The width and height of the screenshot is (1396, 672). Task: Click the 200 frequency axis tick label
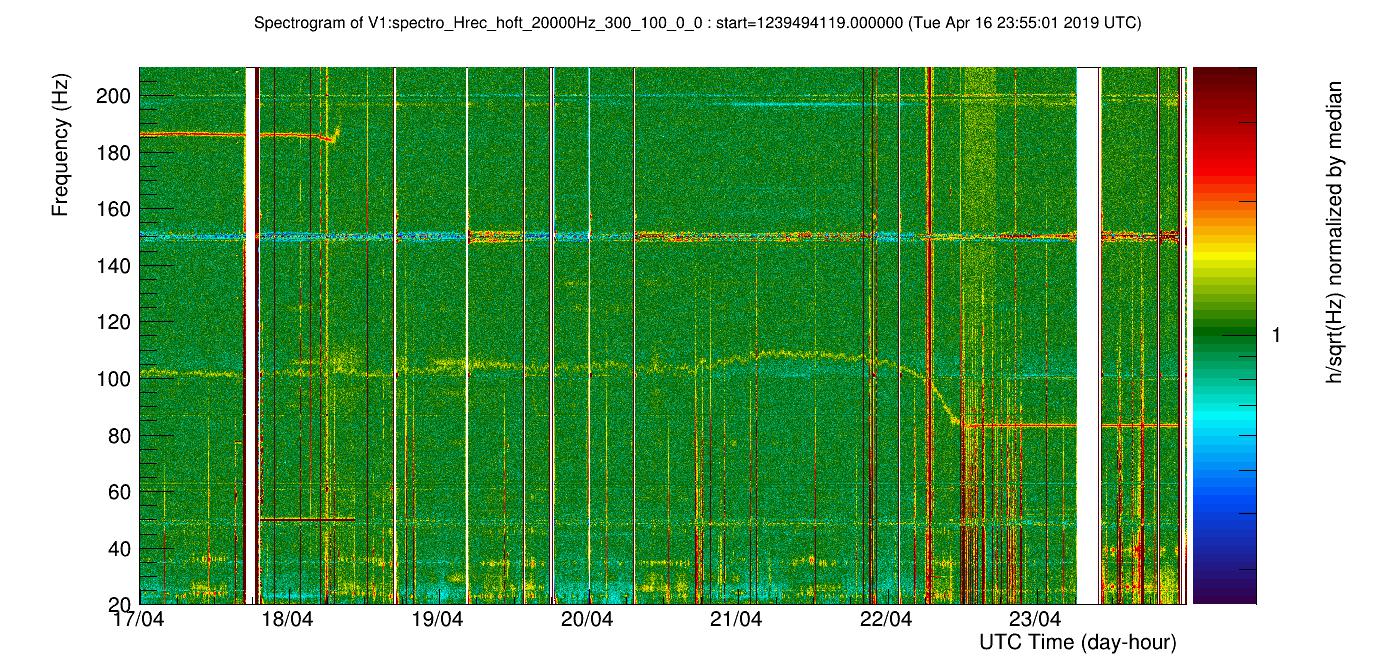tap(115, 97)
